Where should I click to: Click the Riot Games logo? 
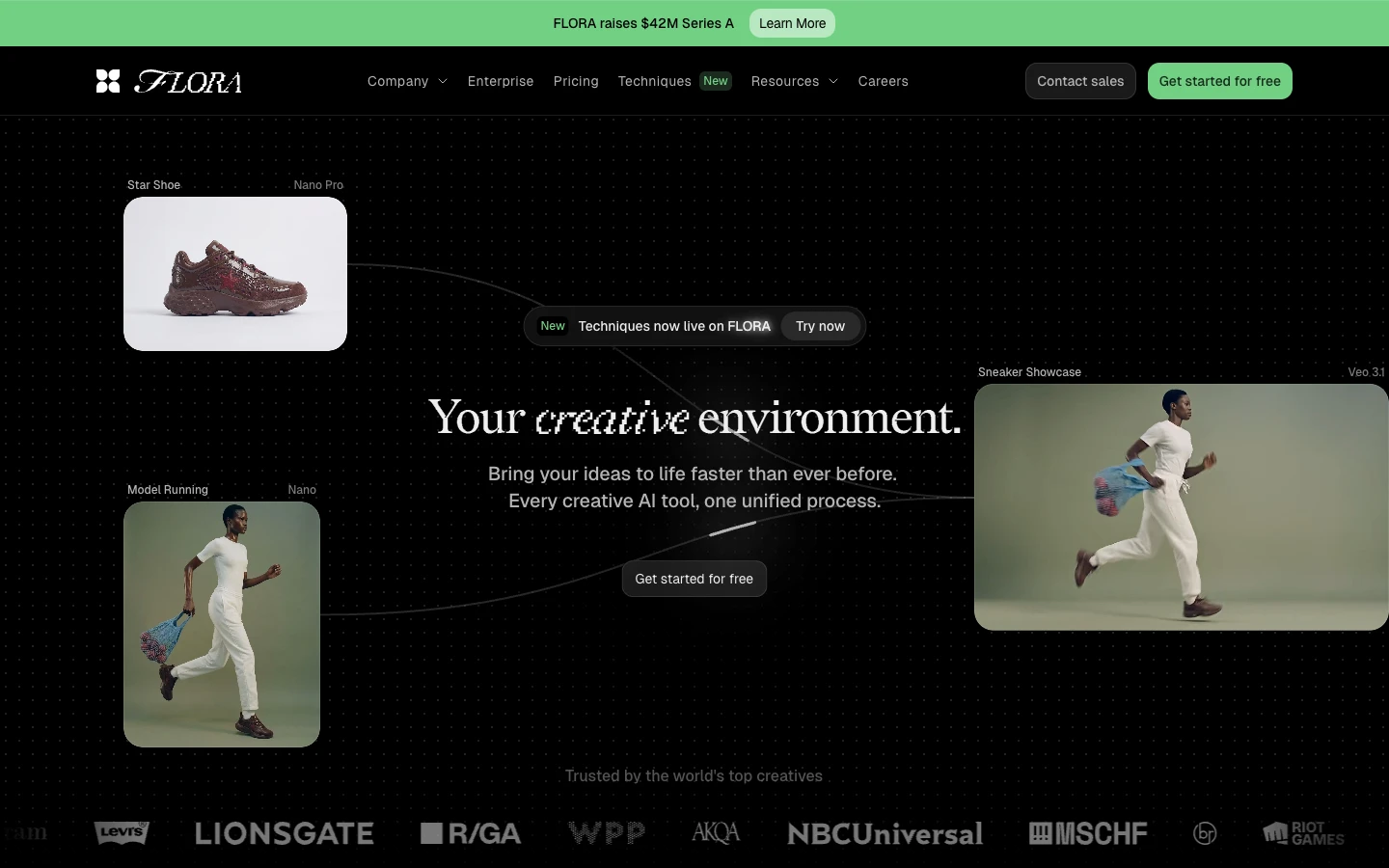coord(1302,833)
